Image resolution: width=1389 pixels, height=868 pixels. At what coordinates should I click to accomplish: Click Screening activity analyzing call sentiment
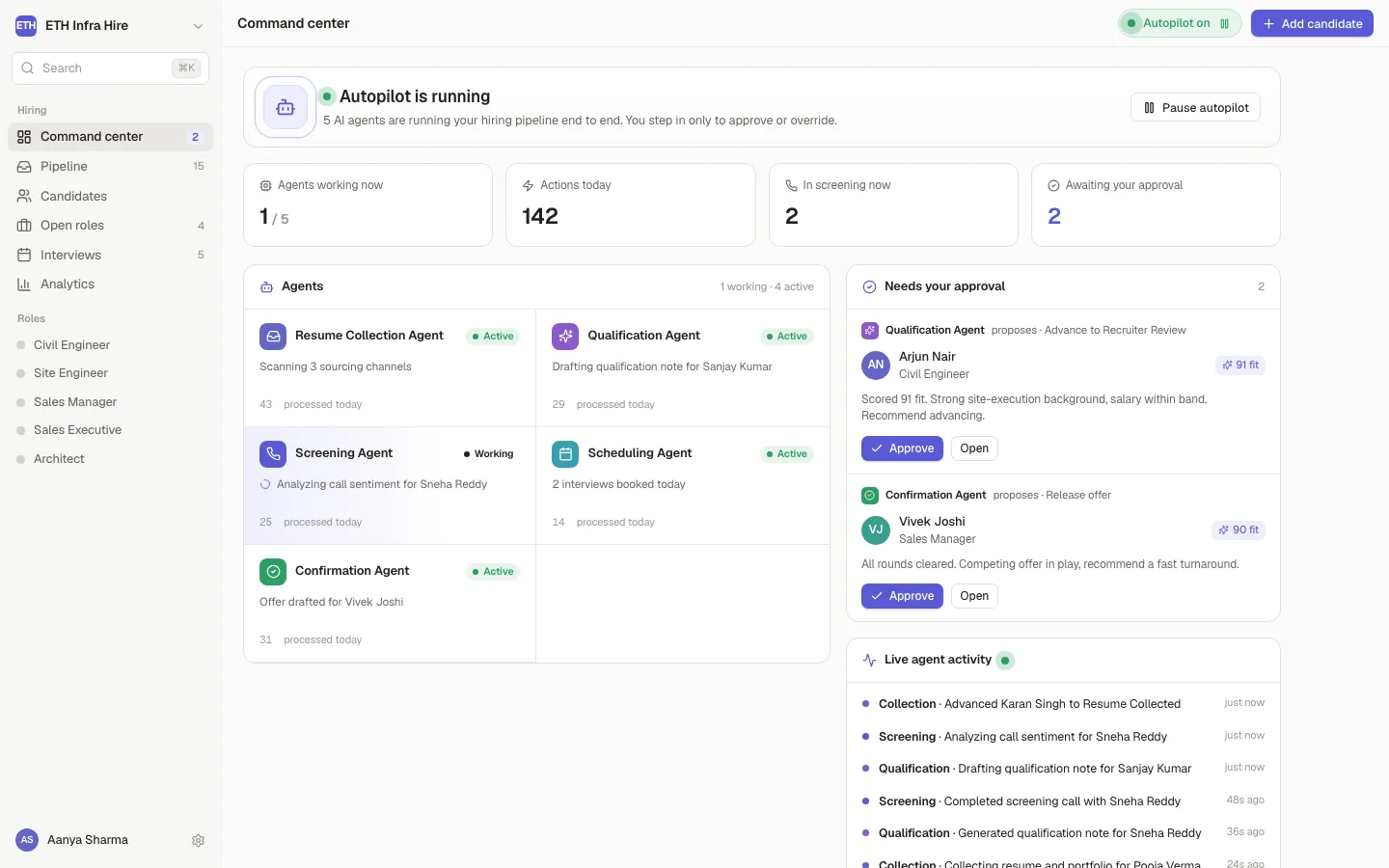[x=1063, y=737]
